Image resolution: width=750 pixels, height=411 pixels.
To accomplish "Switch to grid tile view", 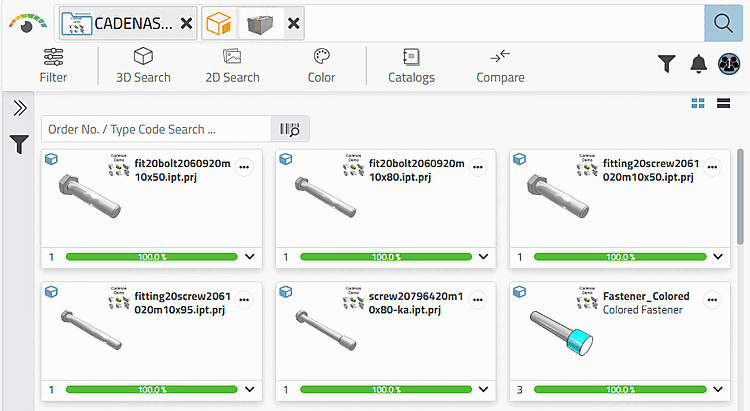I will tap(698, 104).
